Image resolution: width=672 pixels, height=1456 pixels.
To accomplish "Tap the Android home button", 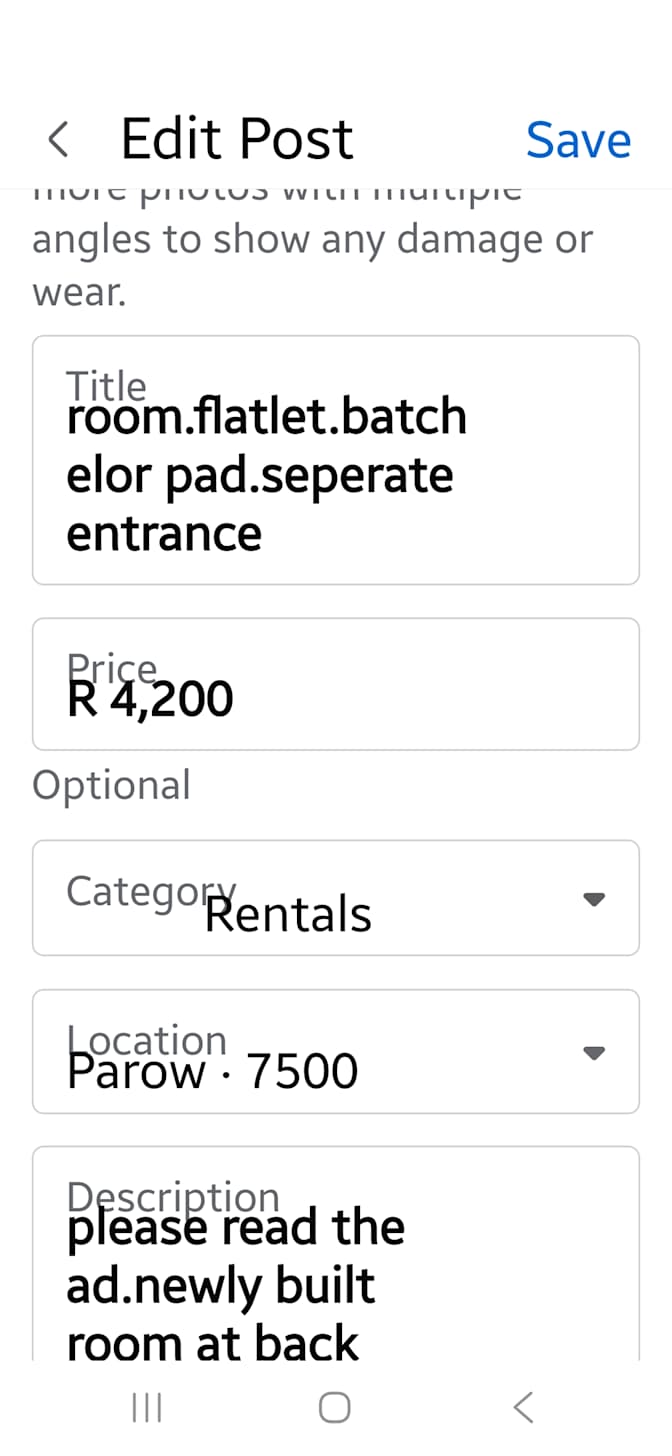I will click(x=335, y=1408).
